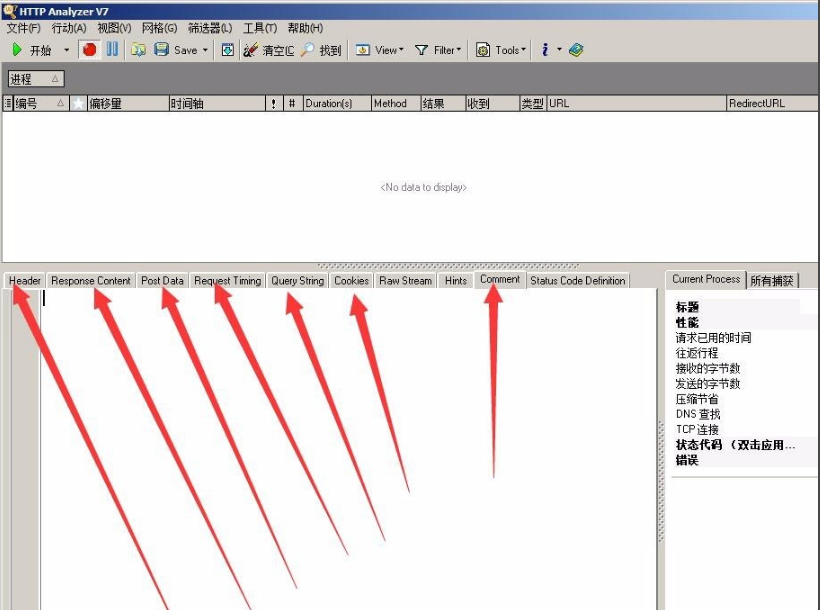Click the teal help book icon at toolbar end

pyautogui.click(x=577, y=49)
